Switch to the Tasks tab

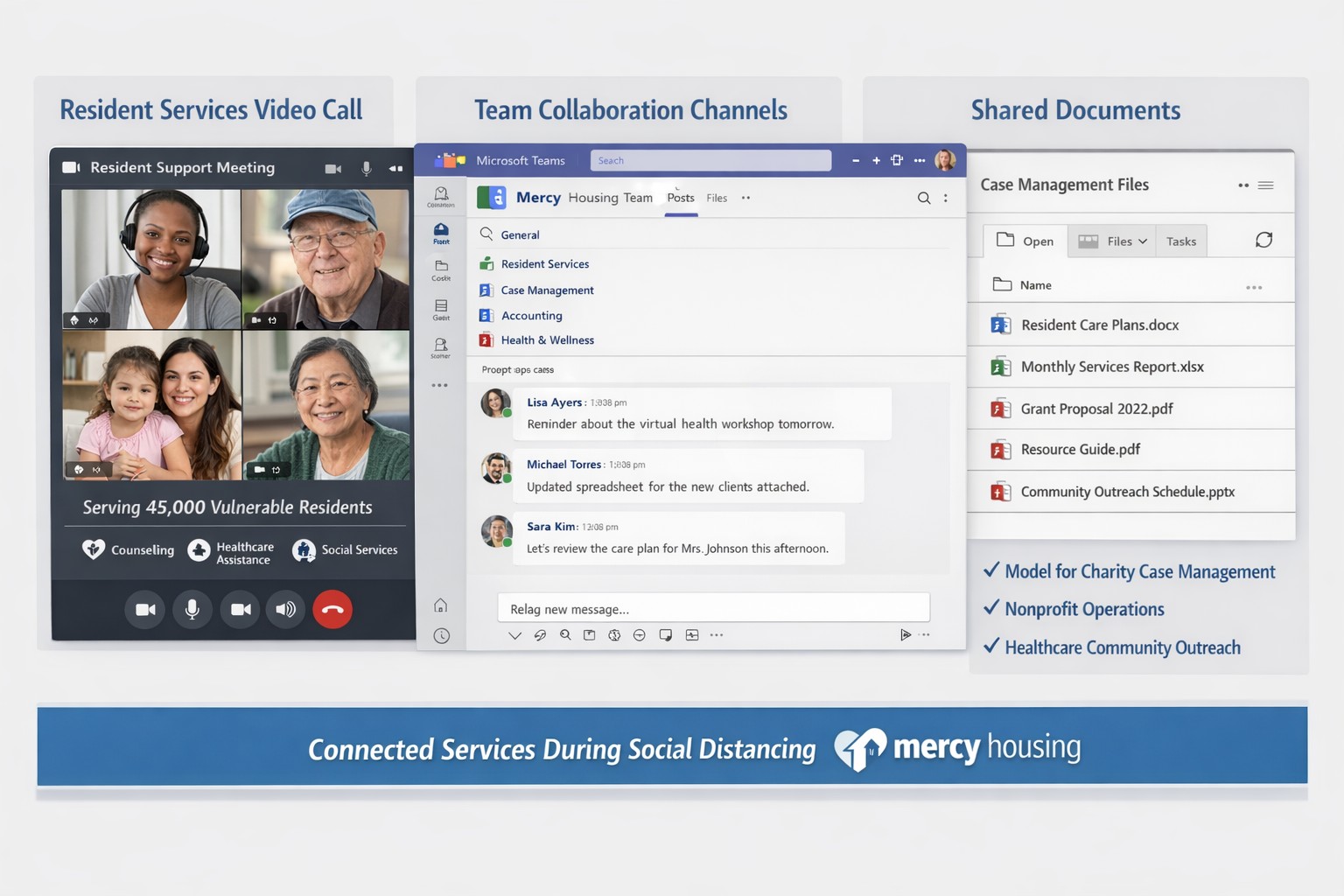(x=1180, y=241)
